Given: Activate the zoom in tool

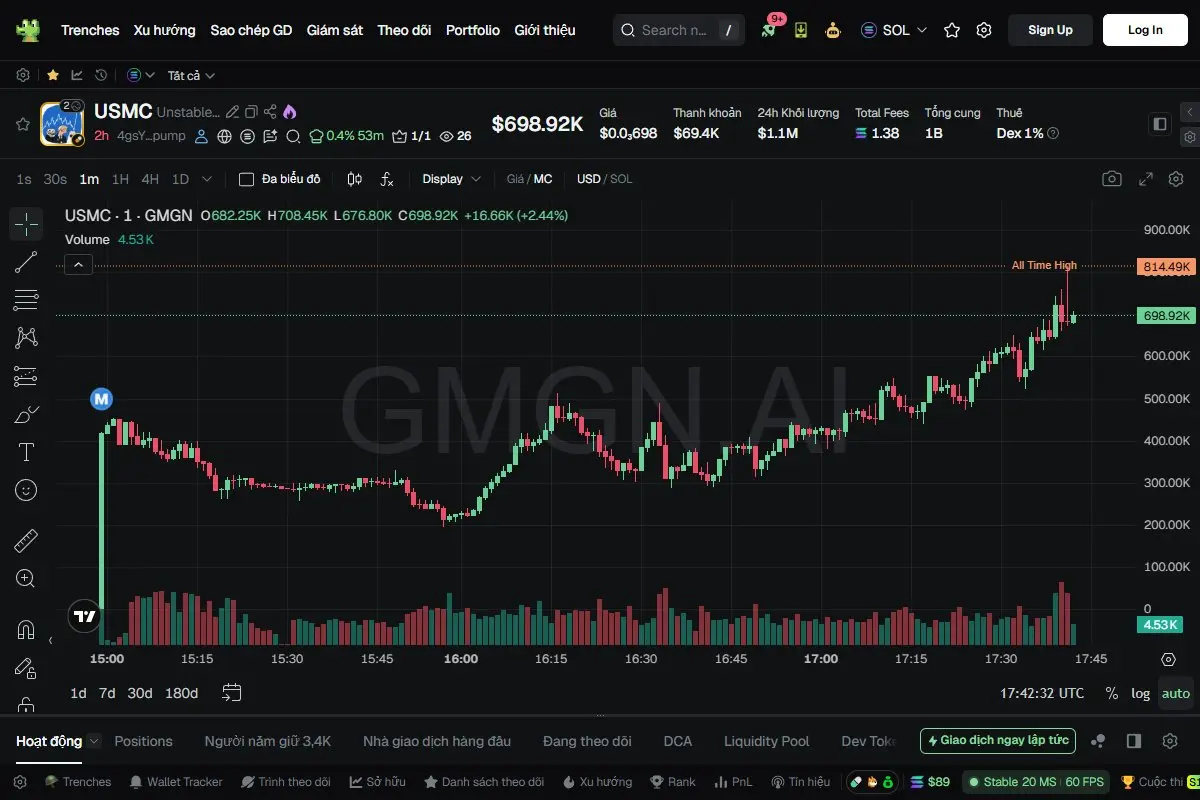Looking at the screenshot, I should 26,579.
